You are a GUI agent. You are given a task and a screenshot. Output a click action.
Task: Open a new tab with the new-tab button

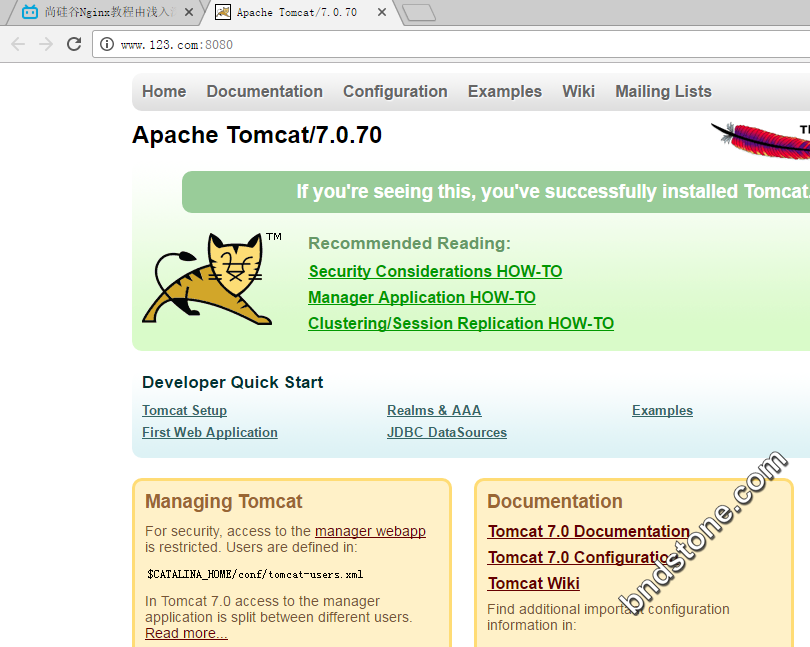[x=418, y=12]
